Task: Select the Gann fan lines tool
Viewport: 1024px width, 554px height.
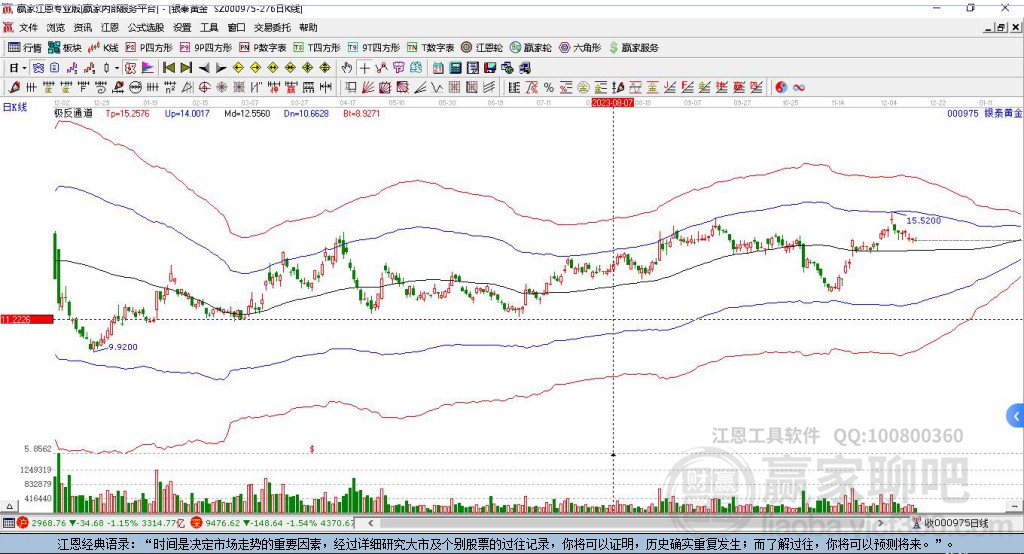Action: tap(368, 87)
